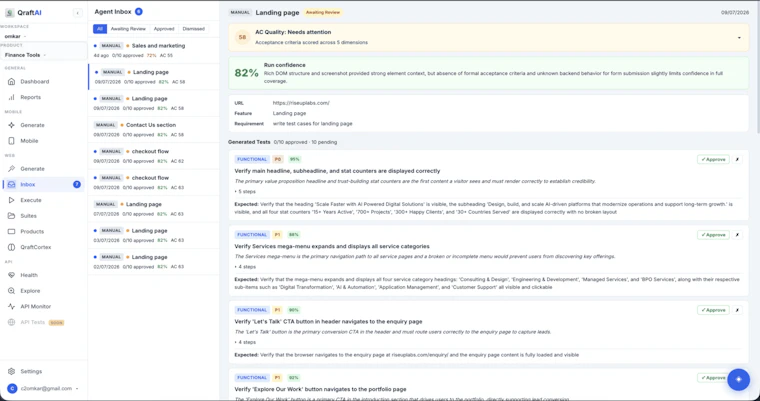The height and width of the screenshot is (401, 760).
Task: Open the QraftCortex brain icon
Action: (12, 247)
